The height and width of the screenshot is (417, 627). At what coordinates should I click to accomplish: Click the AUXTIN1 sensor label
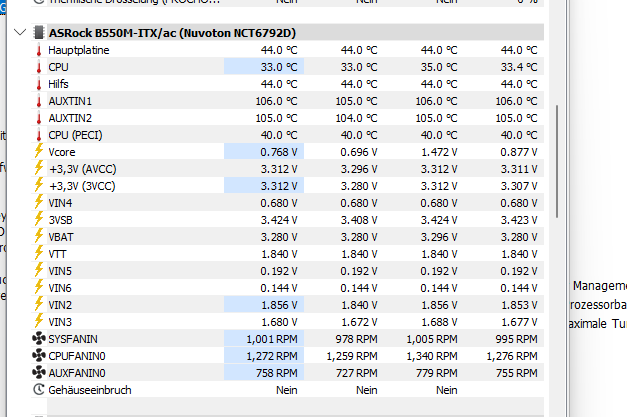tap(70, 101)
